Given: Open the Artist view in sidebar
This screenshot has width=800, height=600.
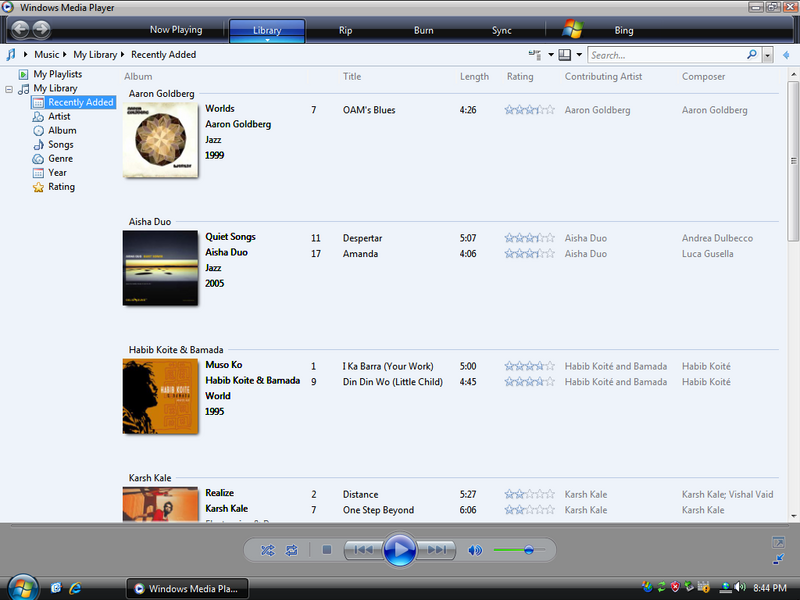Looking at the screenshot, I should [x=59, y=116].
